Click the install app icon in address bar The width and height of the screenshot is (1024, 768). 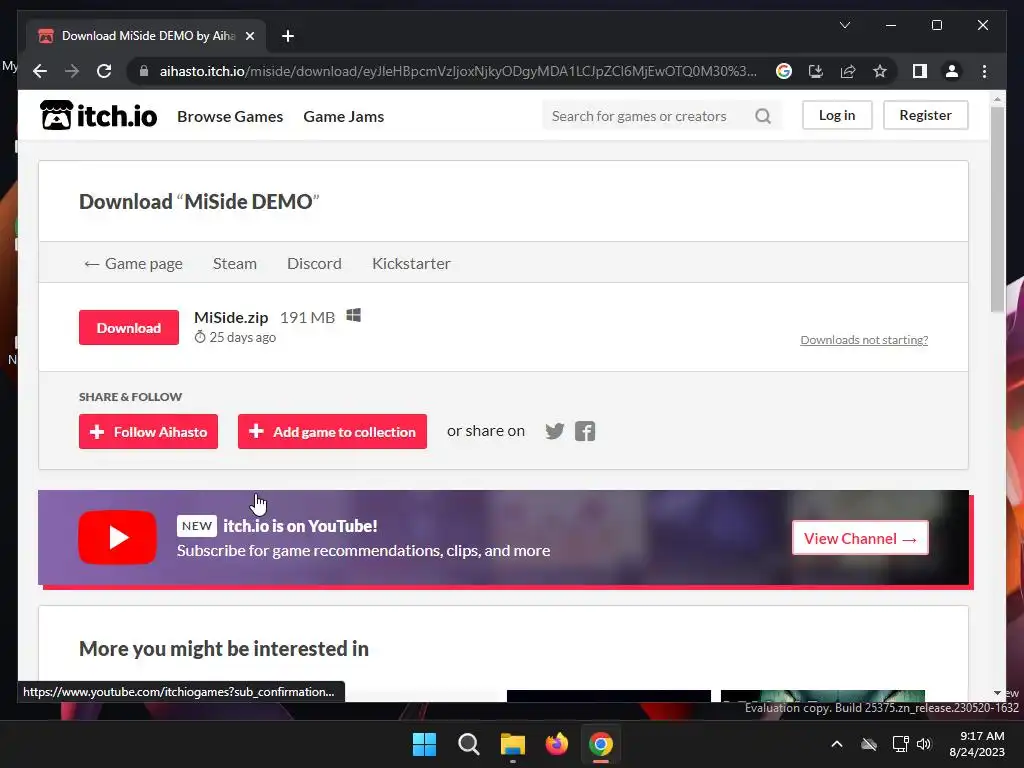click(x=816, y=71)
